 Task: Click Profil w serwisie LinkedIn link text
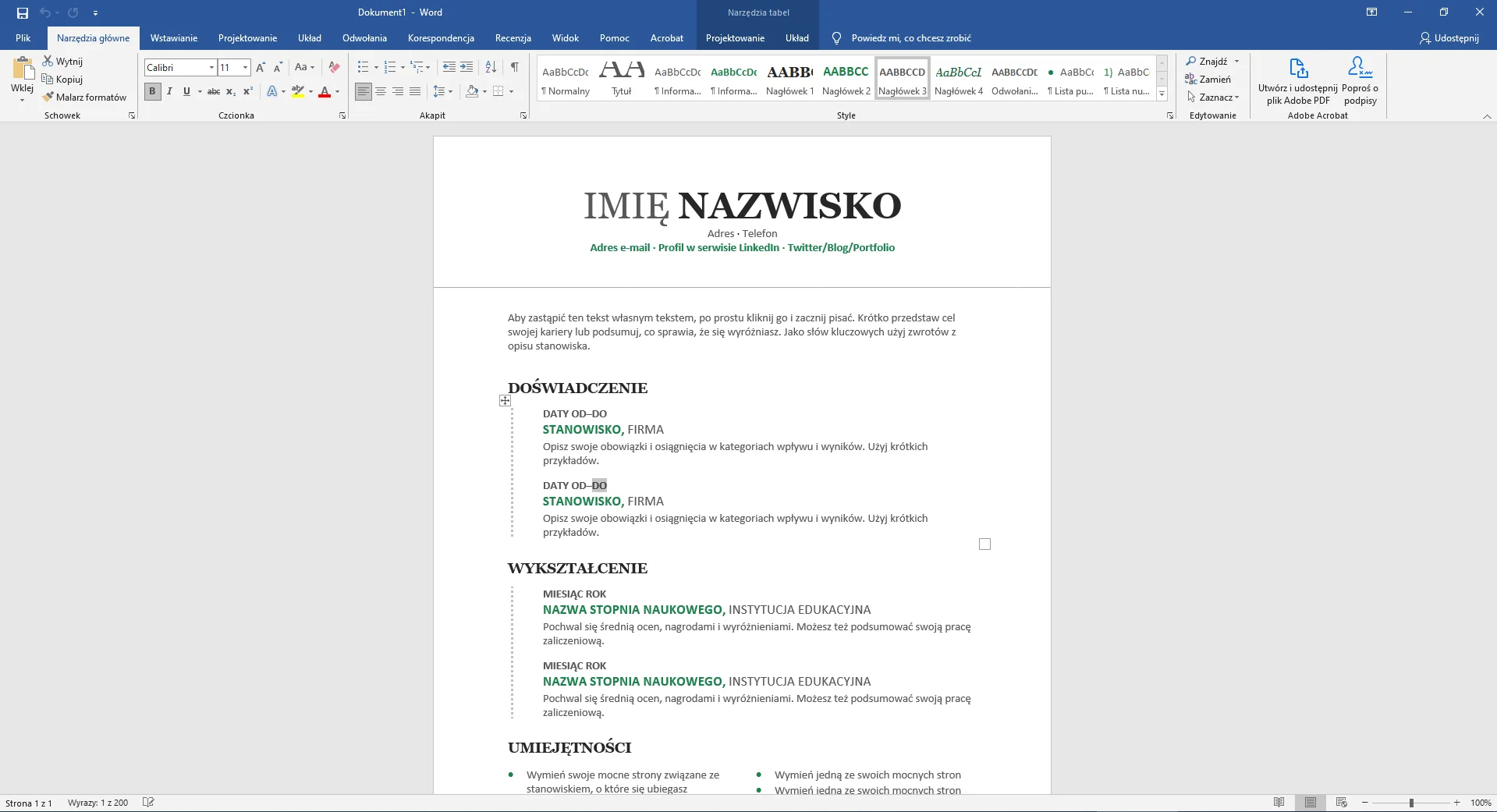718,247
